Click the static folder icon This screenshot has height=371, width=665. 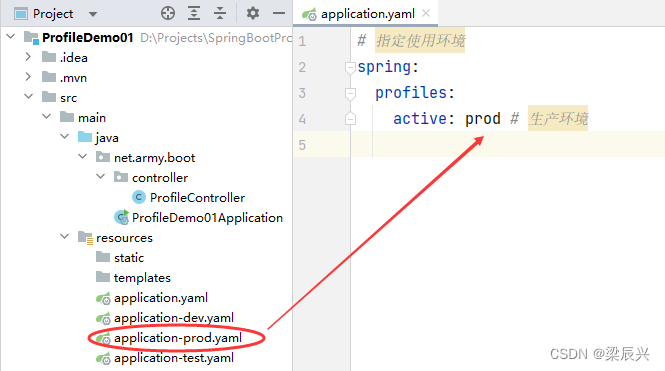103,257
